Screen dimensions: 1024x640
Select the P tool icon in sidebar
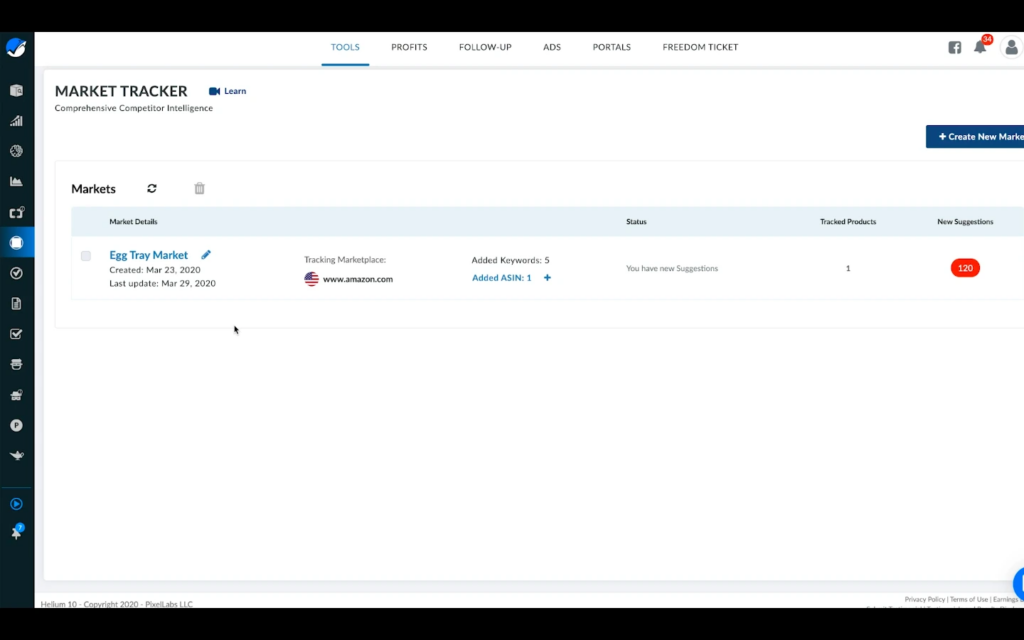tap(15, 425)
